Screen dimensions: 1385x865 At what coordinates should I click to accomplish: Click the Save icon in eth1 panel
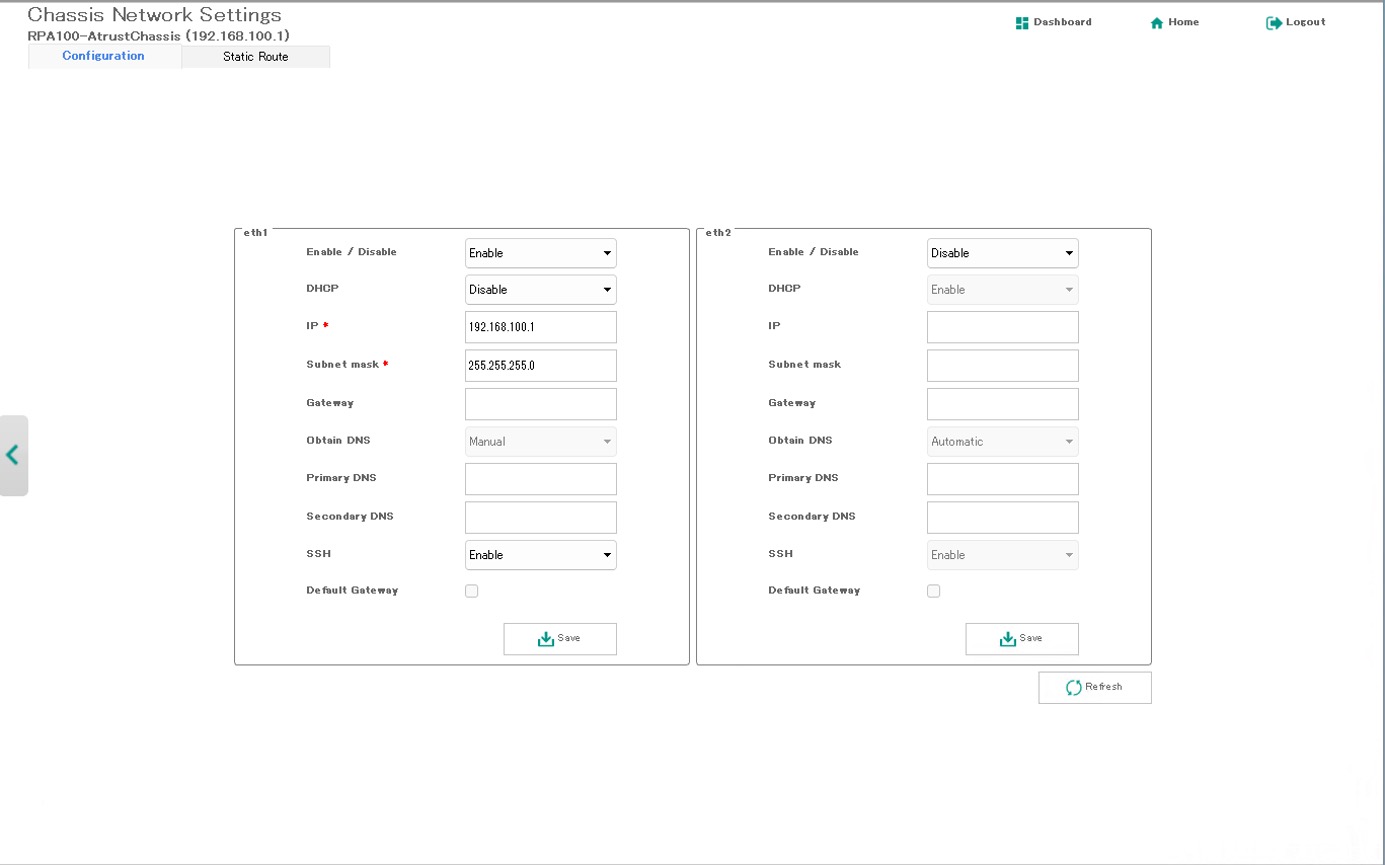[x=546, y=639]
